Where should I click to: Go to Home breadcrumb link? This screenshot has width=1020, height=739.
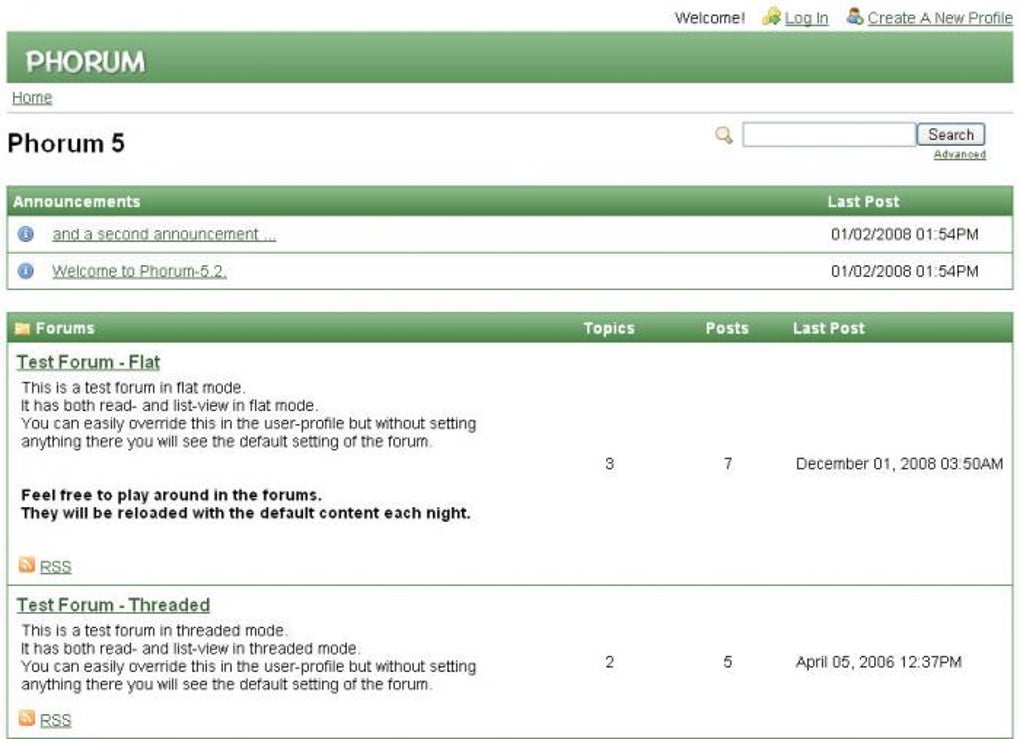(32, 98)
